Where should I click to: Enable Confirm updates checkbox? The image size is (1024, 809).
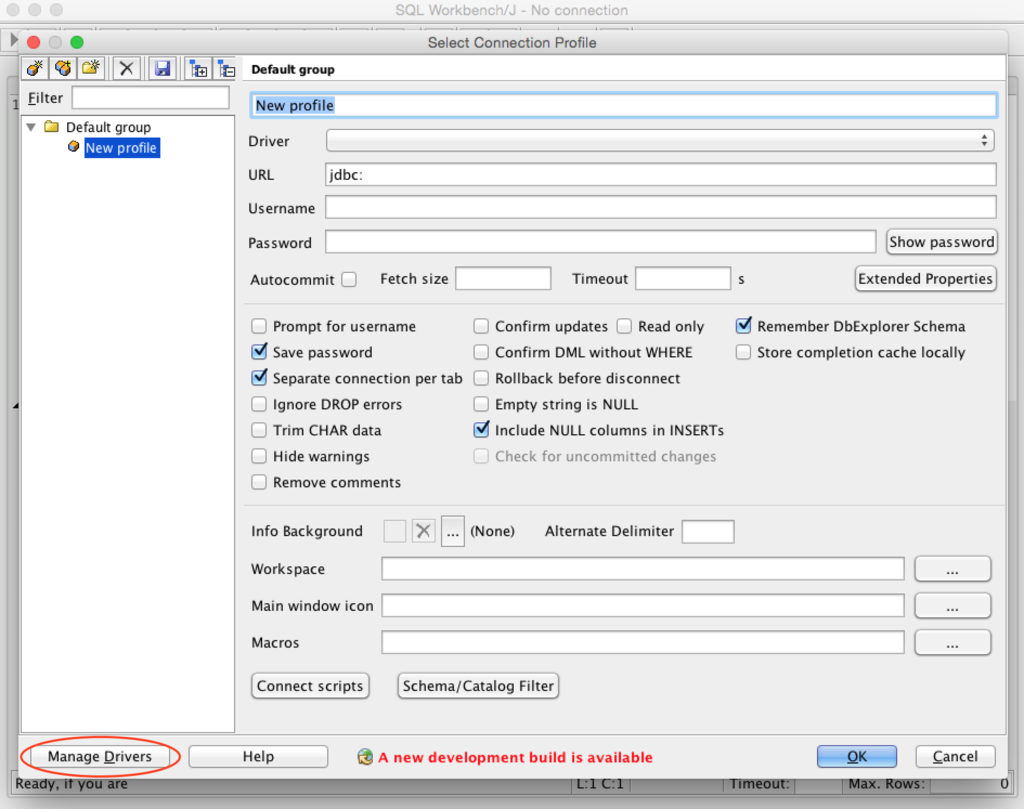coord(481,326)
